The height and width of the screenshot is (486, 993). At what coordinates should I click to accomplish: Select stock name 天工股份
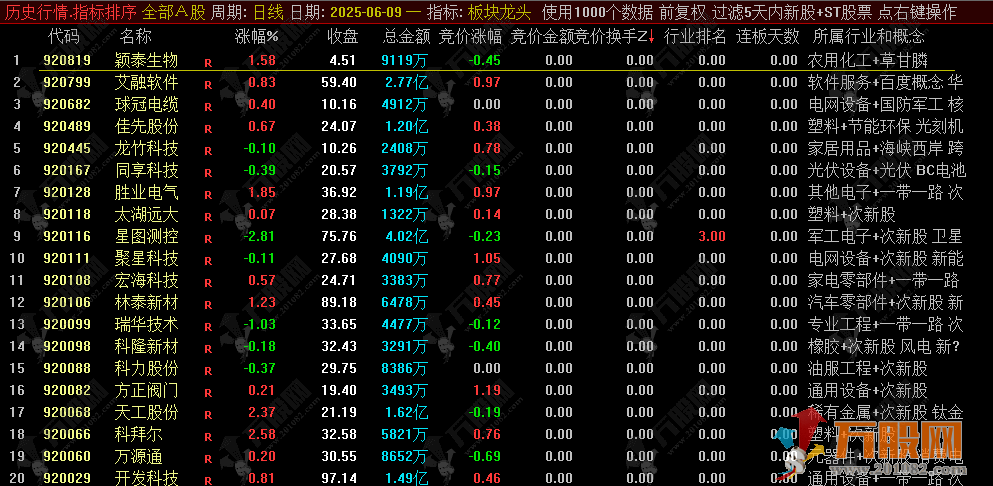click(x=146, y=413)
